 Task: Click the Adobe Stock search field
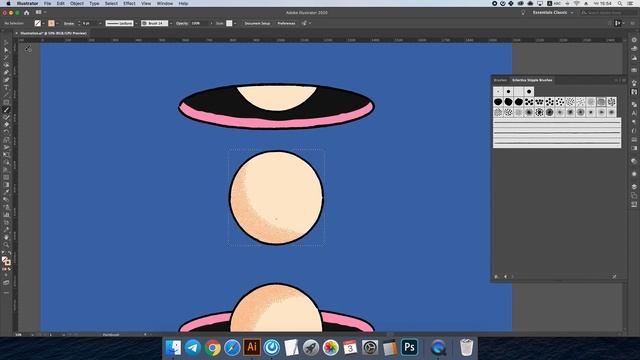[x=608, y=13]
